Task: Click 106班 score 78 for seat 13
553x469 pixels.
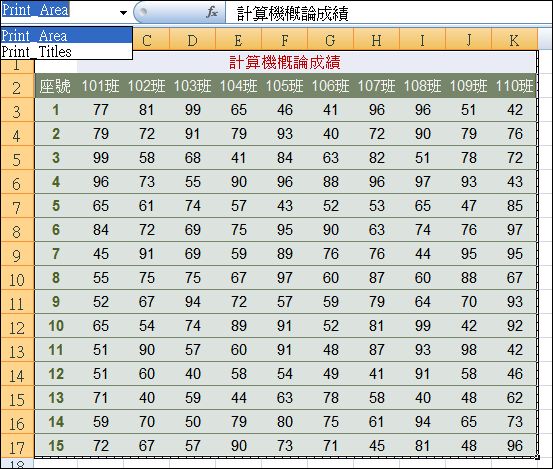Action: pos(330,398)
